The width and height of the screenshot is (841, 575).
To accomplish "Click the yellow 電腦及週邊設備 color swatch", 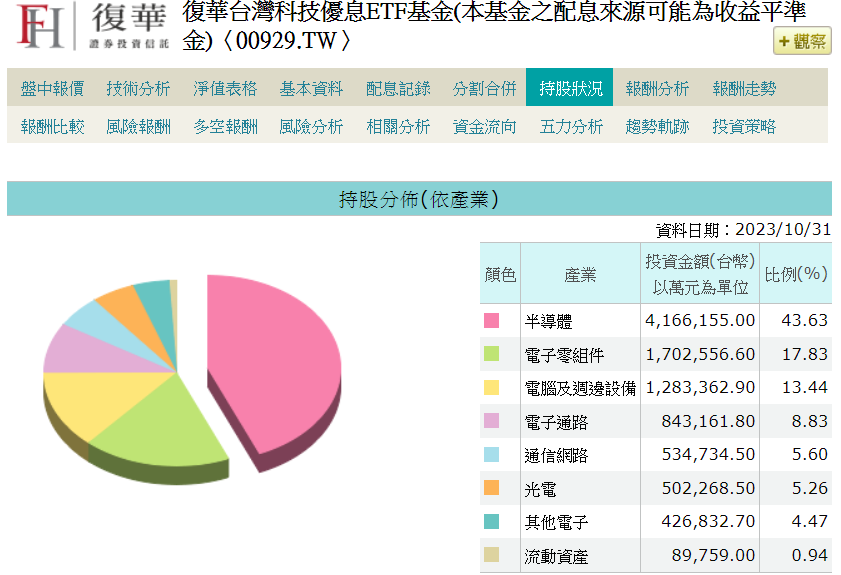I will [x=491, y=387].
